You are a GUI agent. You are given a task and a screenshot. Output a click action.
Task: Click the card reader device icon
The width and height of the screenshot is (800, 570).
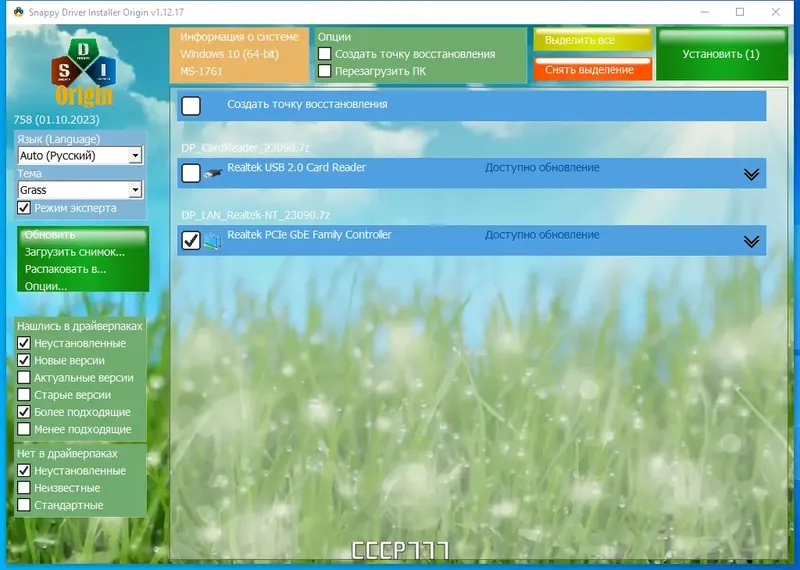click(213, 173)
